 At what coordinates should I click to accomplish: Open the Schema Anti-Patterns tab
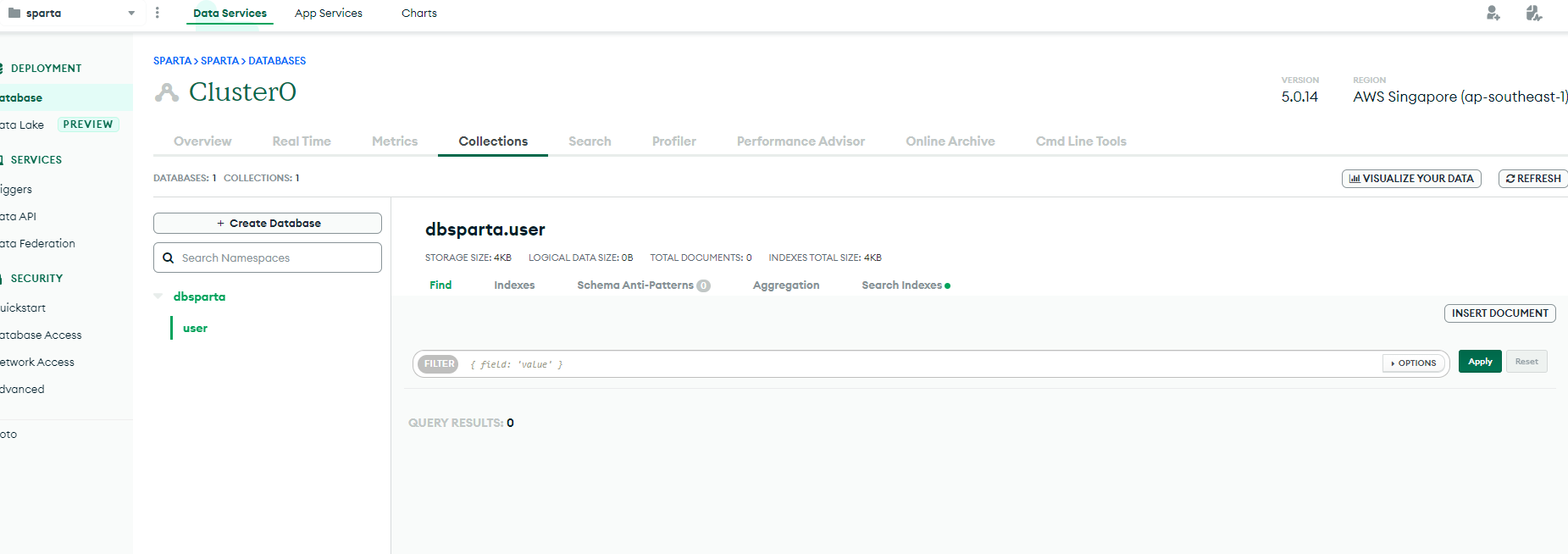644,285
